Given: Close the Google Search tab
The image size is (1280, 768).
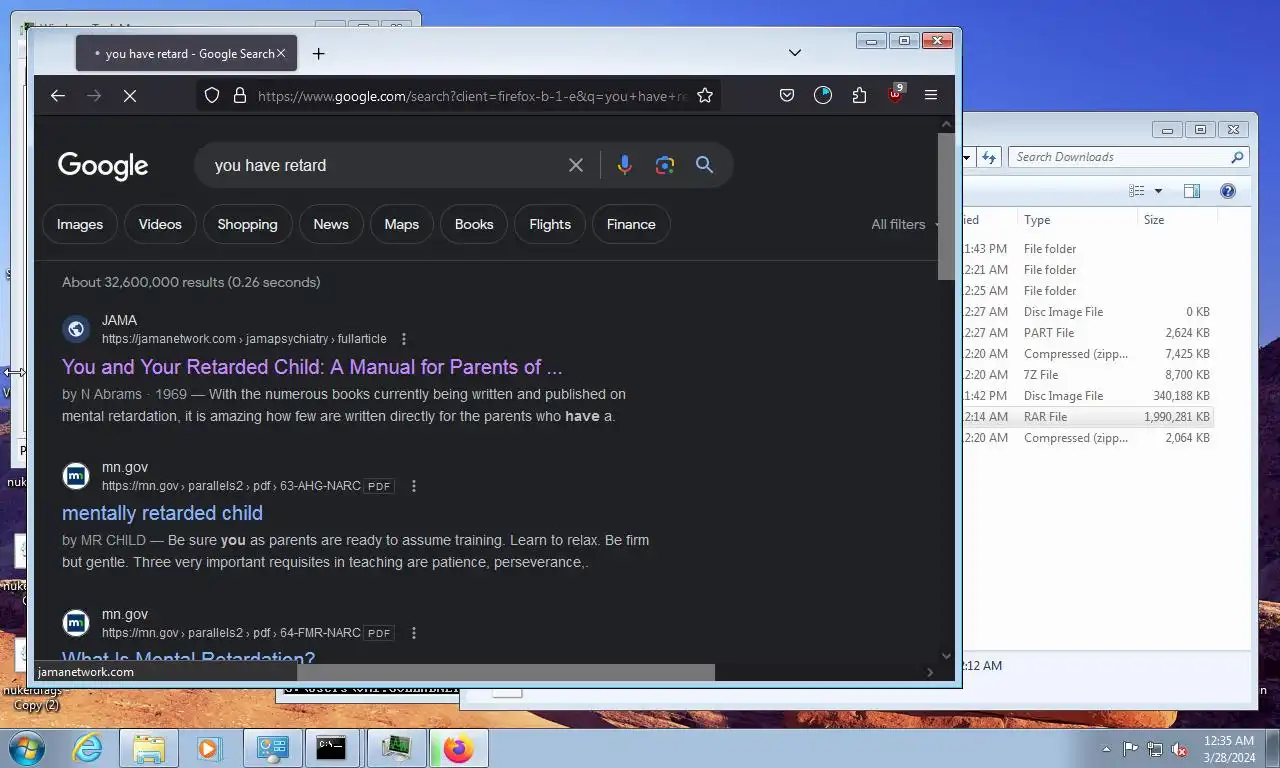Looking at the screenshot, I should click(281, 53).
